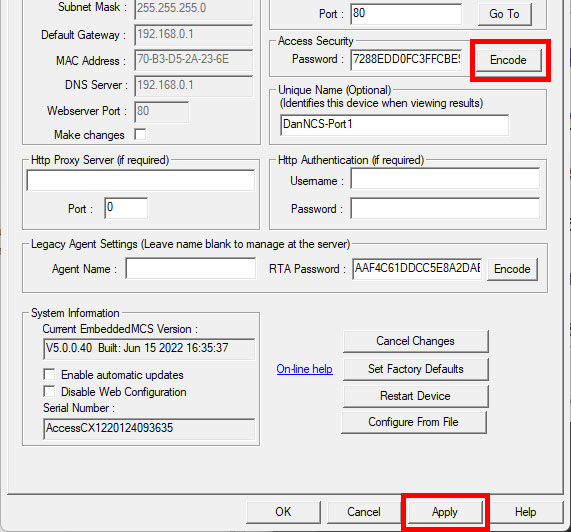Click the Apply button
The image size is (571, 532).
[445, 512]
